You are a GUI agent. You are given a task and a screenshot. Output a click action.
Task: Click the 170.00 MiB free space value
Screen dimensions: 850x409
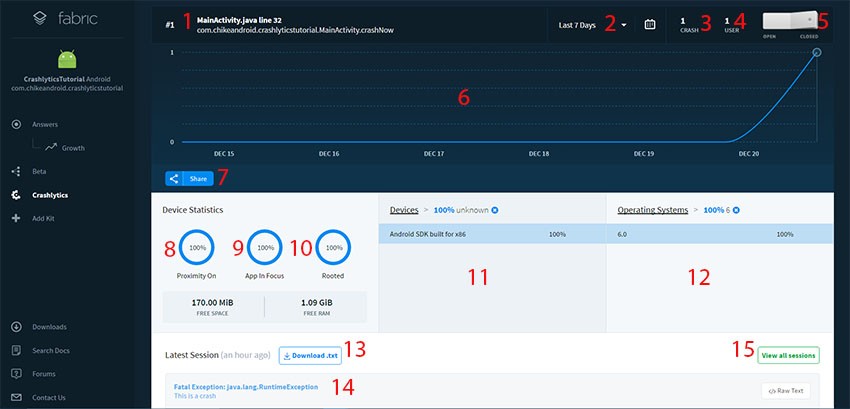[x=212, y=302]
